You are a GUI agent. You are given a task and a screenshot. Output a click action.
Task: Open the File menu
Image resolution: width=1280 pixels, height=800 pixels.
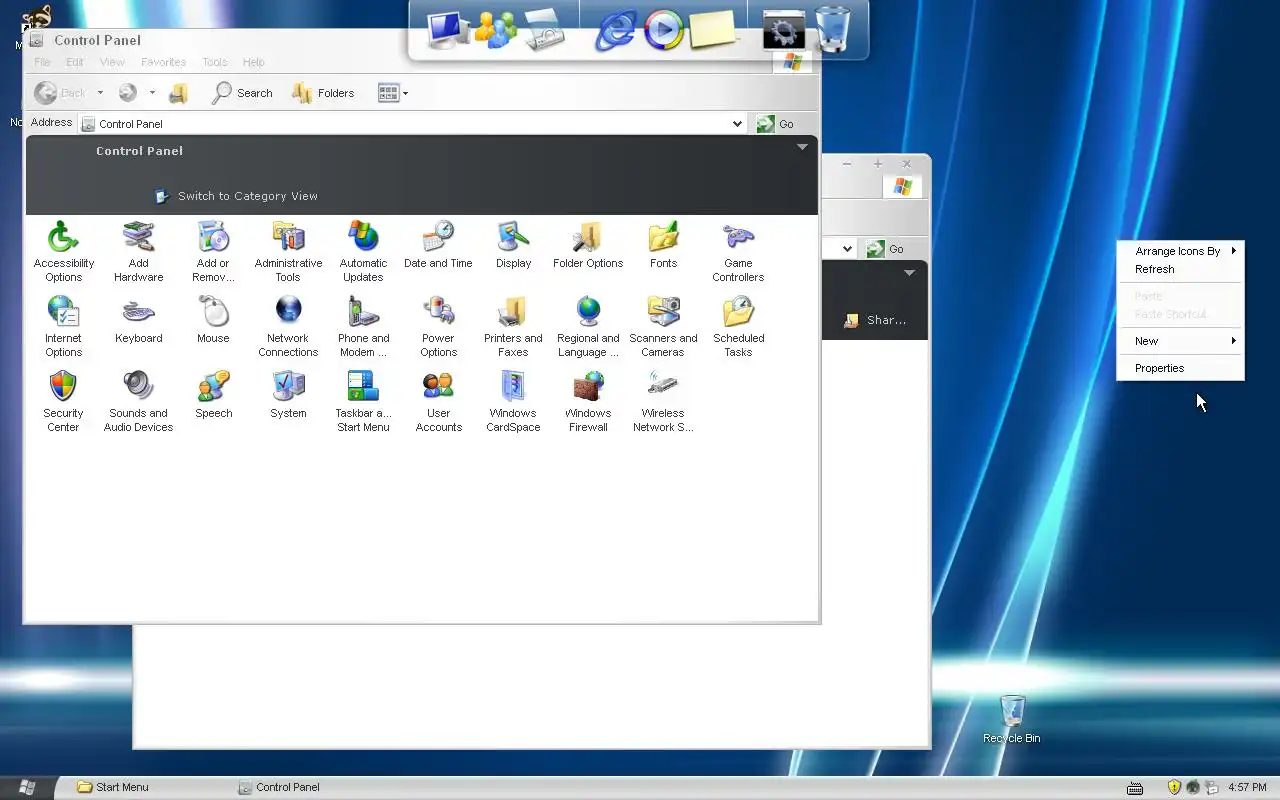point(42,62)
